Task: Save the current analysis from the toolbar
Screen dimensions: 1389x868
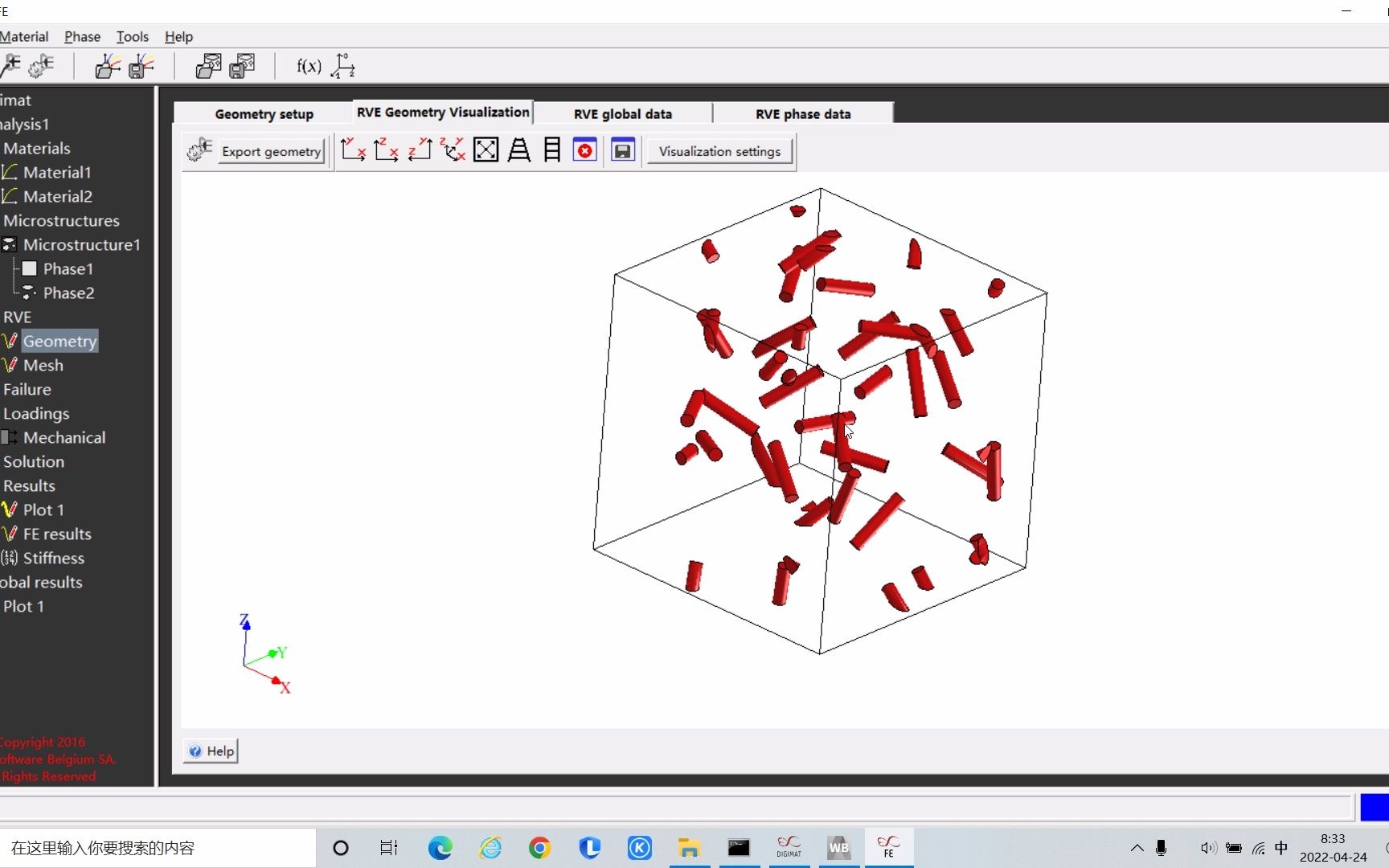Action: [x=242, y=66]
